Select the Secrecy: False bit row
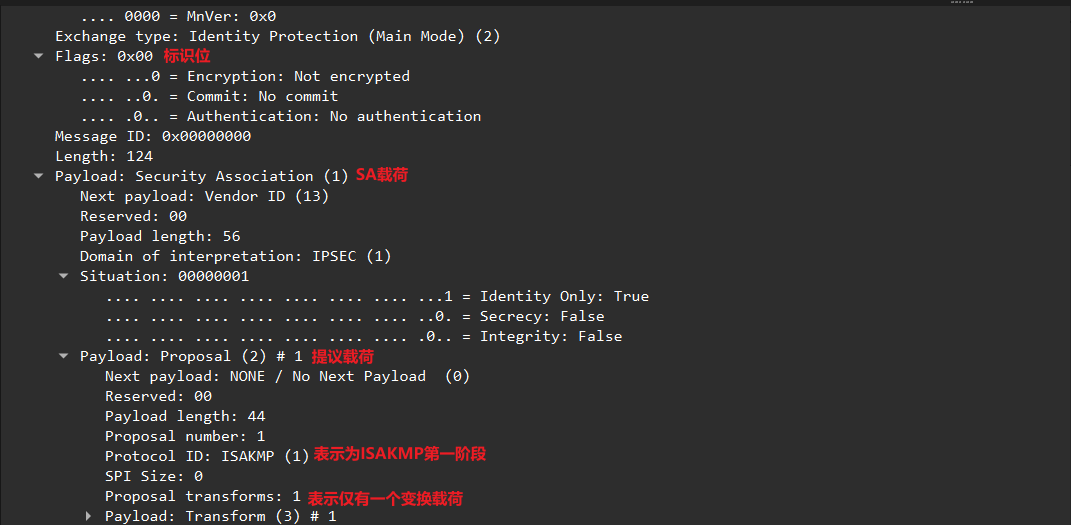Viewport: 1071px width, 525px height. [x=355, y=316]
